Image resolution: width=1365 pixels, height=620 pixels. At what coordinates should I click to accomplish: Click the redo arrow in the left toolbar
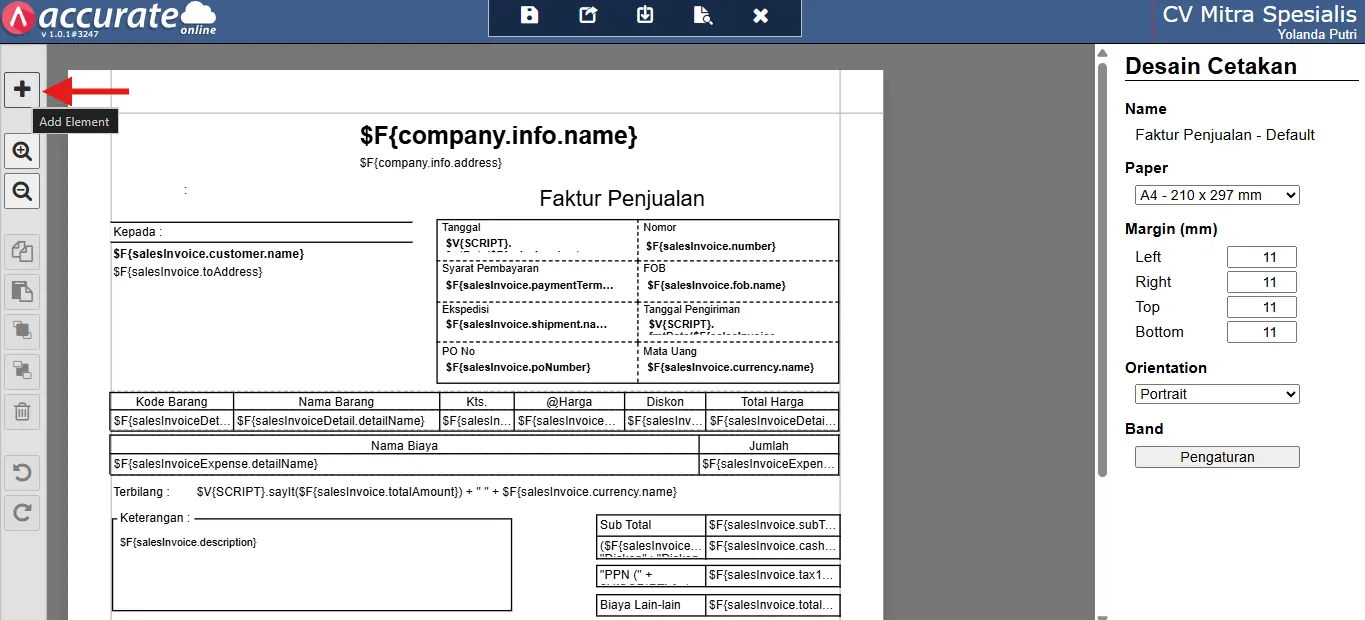(22, 513)
